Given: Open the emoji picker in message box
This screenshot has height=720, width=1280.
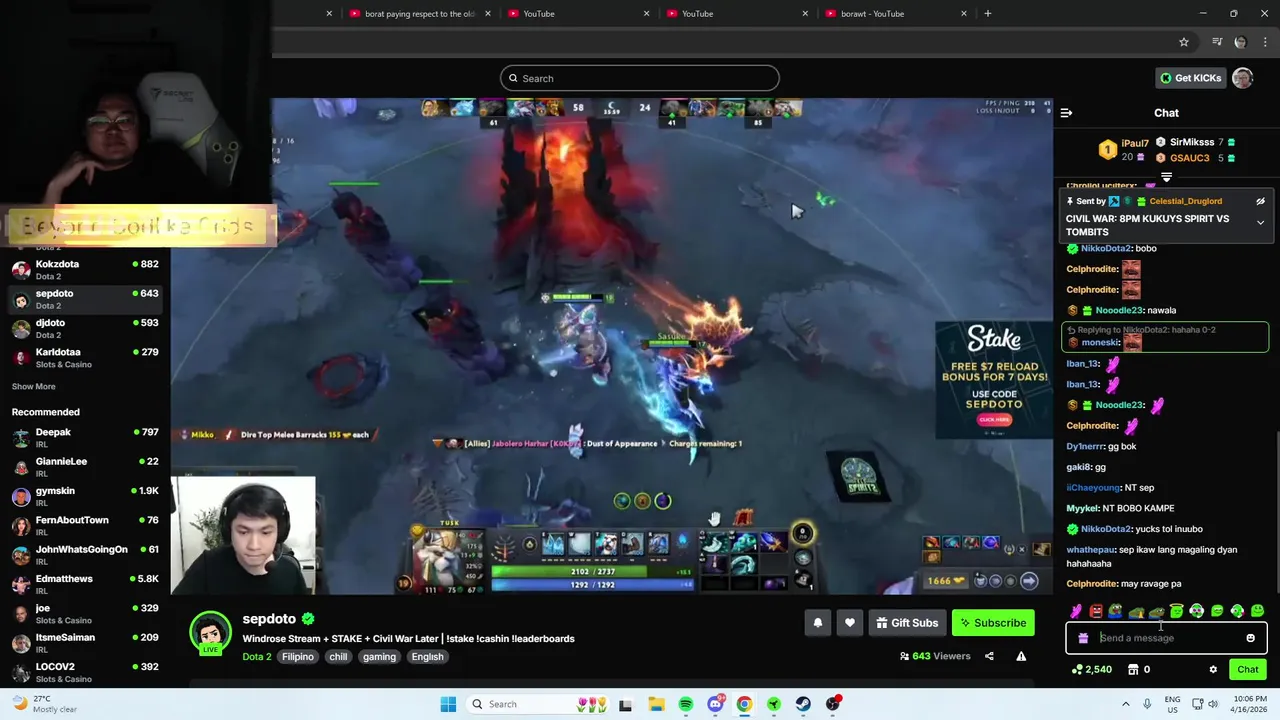Looking at the screenshot, I should [x=1250, y=638].
